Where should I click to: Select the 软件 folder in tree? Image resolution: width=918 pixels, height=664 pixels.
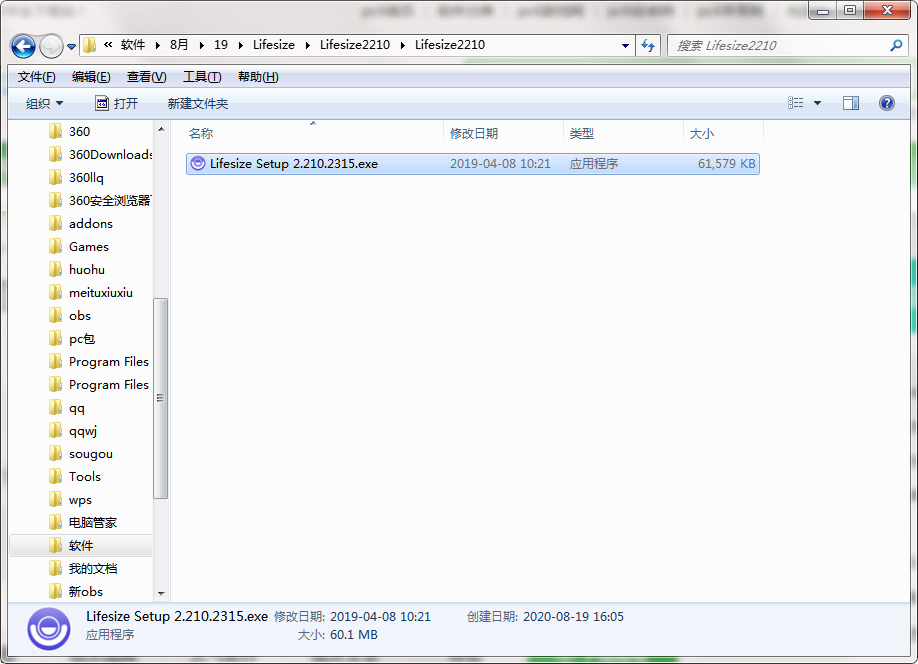tap(81, 546)
